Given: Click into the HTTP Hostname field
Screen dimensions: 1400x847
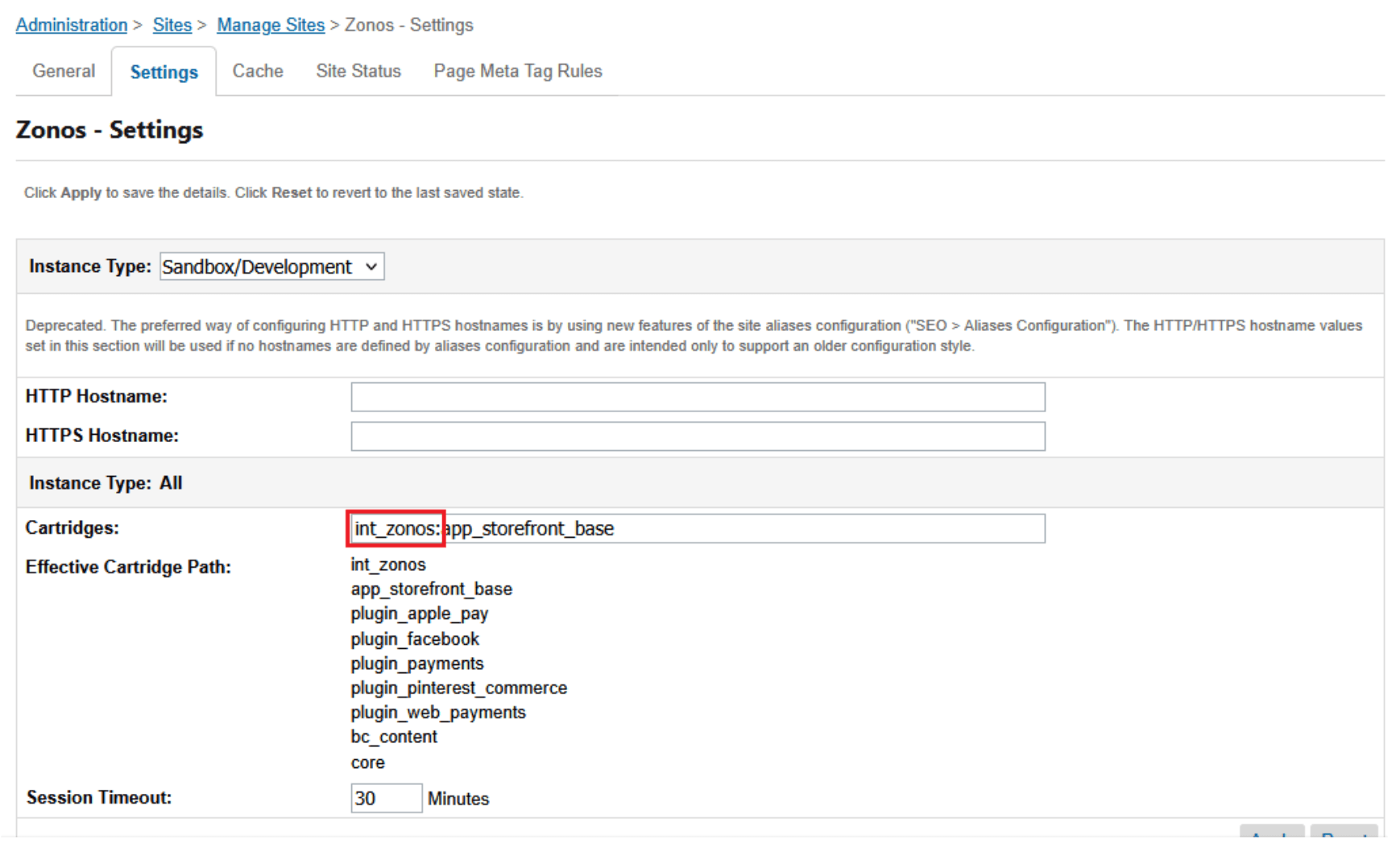Looking at the screenshot, I should (x=698, y=397).
